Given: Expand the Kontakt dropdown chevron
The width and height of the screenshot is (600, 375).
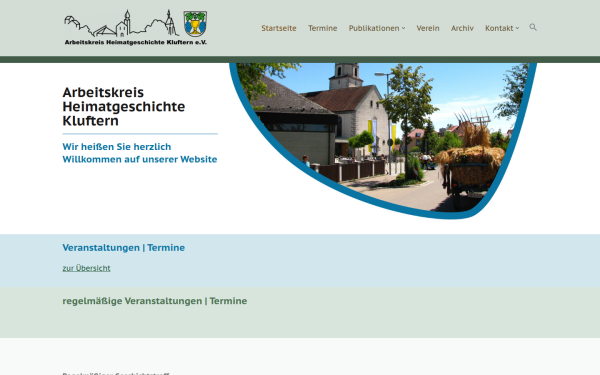Looking at the screenshot, I should click(x=517, y=28).
